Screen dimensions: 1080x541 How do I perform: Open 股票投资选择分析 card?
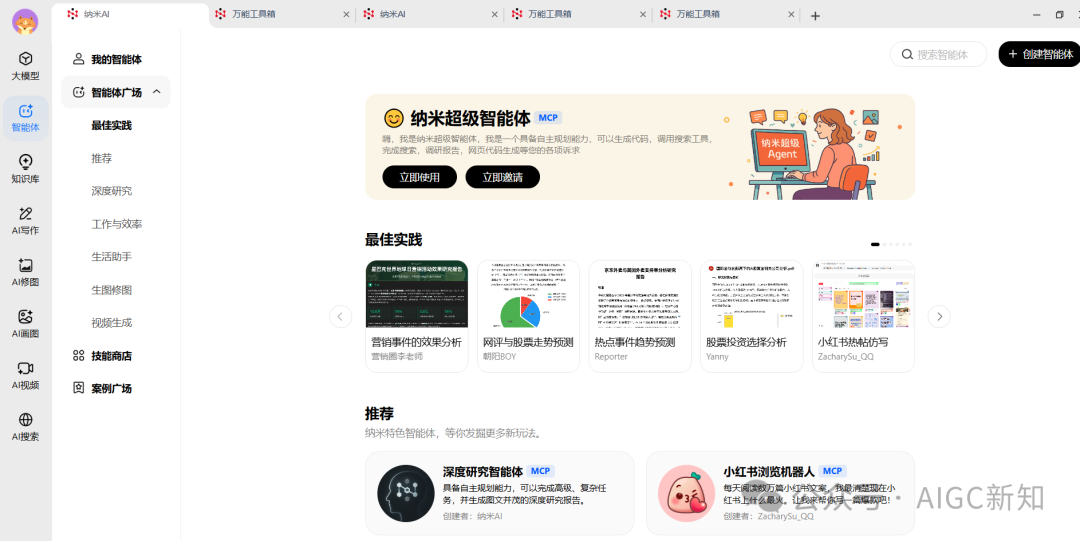click(751, 316)
